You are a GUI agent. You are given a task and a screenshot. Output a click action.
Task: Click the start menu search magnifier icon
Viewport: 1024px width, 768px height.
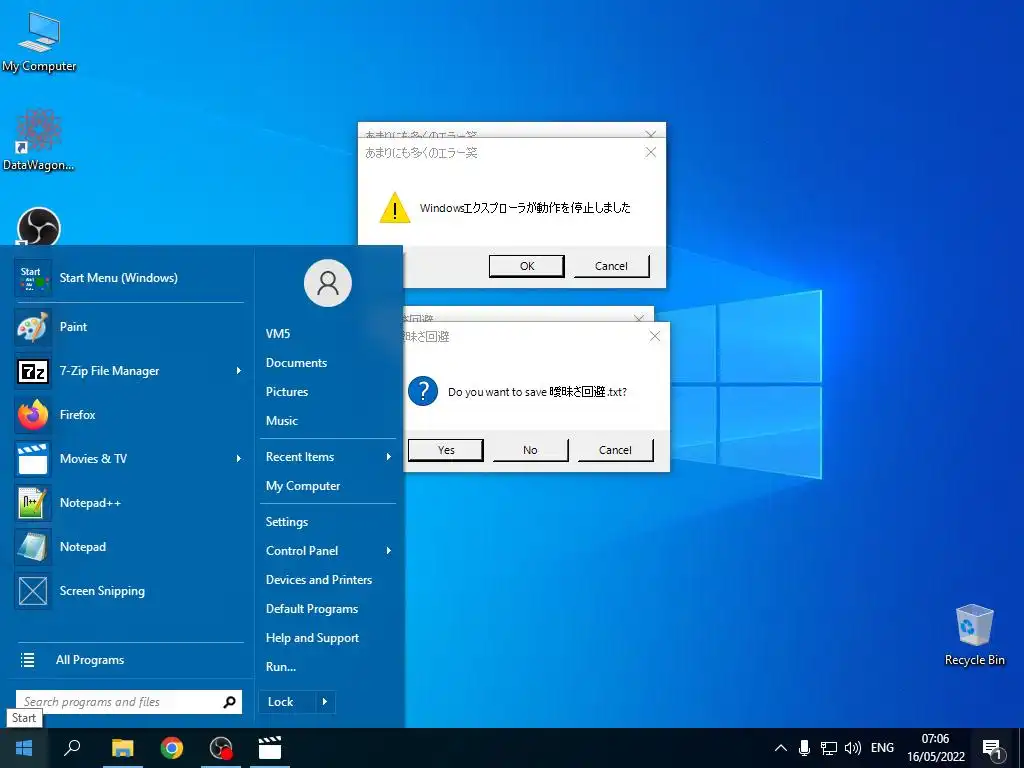(x=229, y=702)
